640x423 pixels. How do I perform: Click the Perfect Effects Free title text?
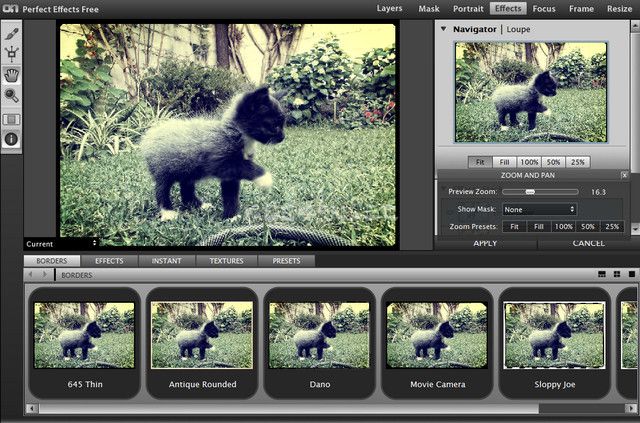[x=60, y=9]
